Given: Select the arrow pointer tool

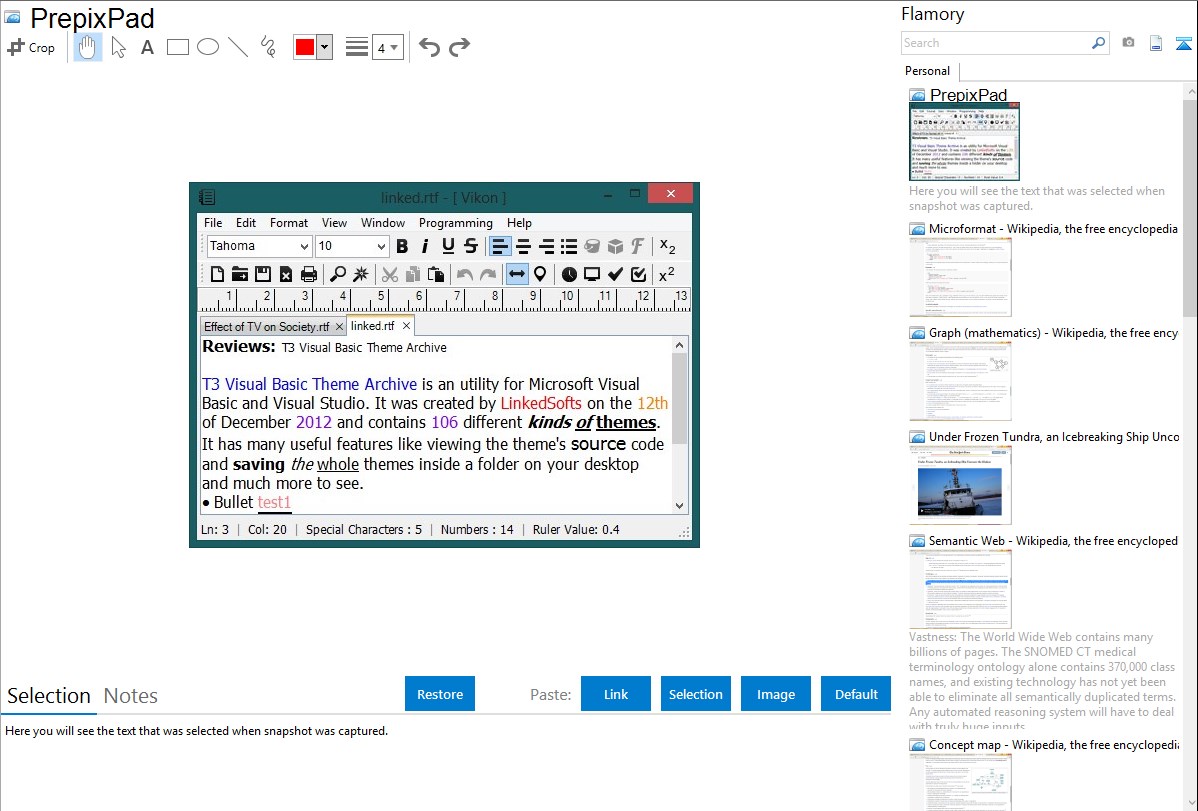Looking at the screenshot, I should (118, 47).
